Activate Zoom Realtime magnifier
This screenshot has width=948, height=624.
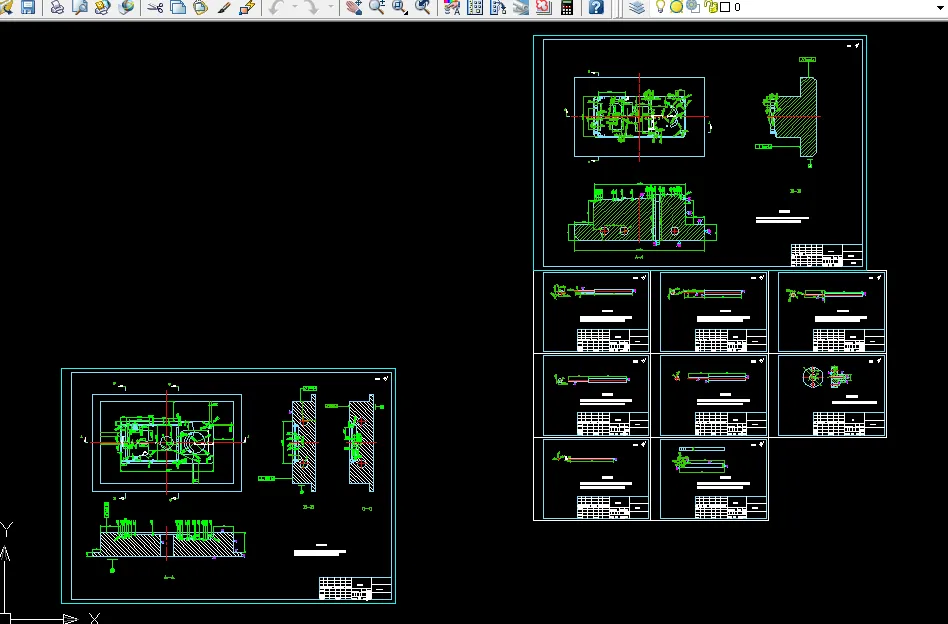point(377,7)
